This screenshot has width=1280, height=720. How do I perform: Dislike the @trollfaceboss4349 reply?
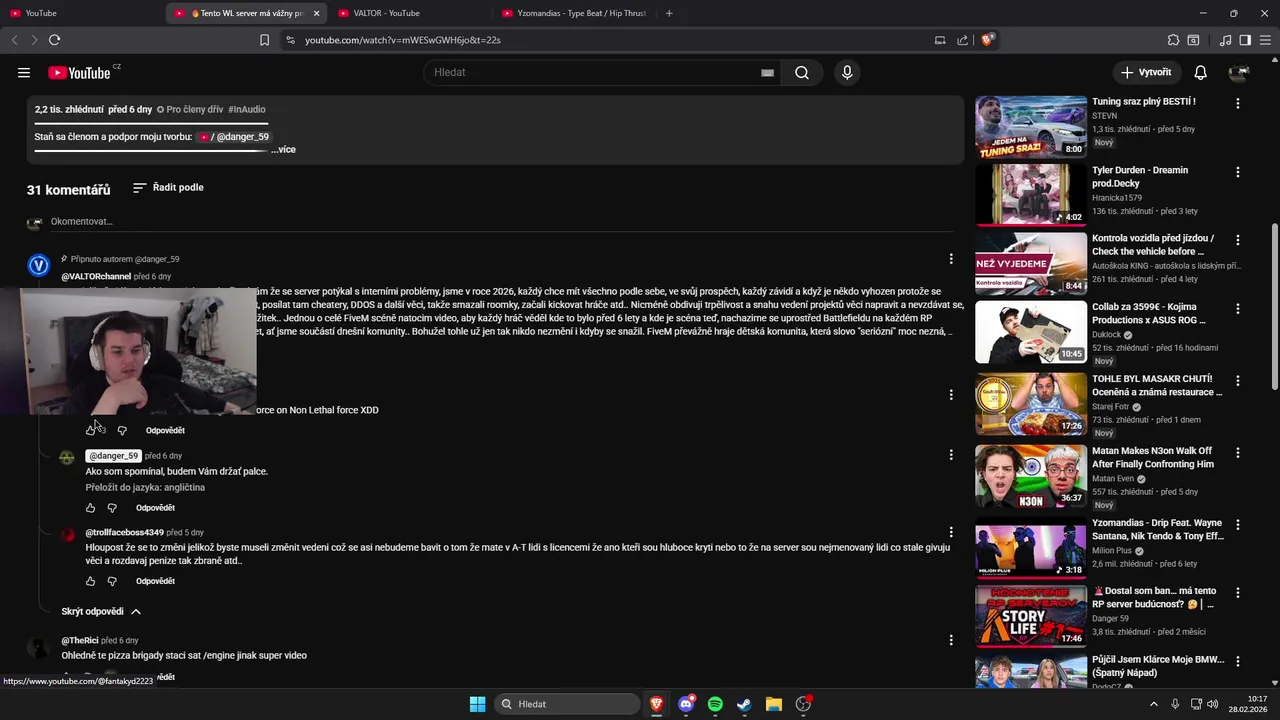tap(112, 581)
